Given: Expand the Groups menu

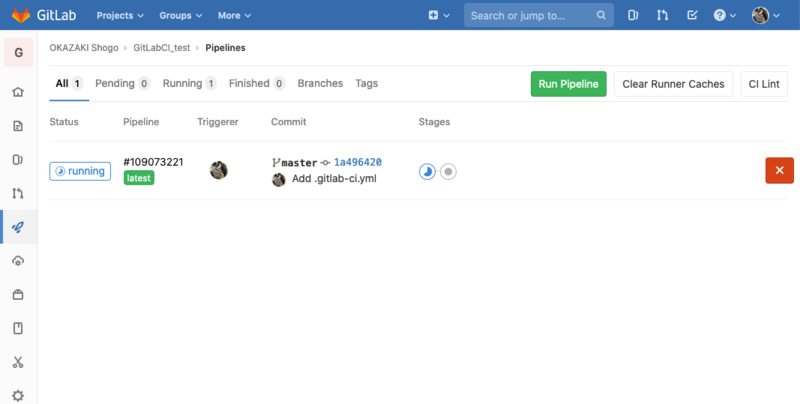Looking at the screenshot, I should coord(181,15).
